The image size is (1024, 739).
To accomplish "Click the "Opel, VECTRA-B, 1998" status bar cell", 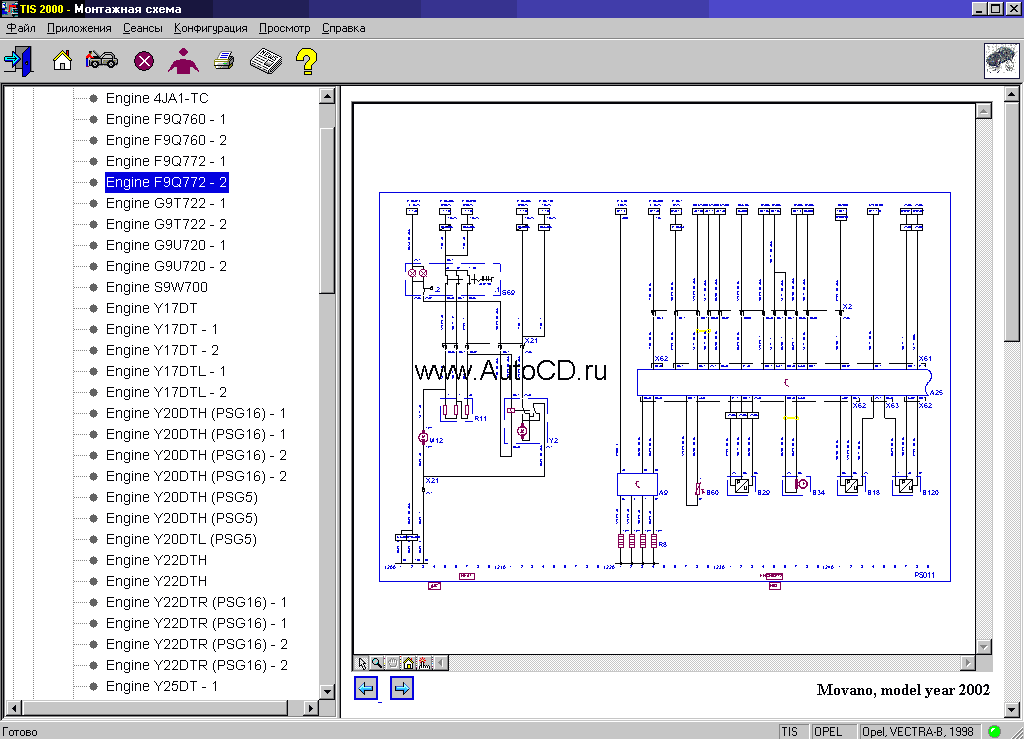I will [918, 732].
